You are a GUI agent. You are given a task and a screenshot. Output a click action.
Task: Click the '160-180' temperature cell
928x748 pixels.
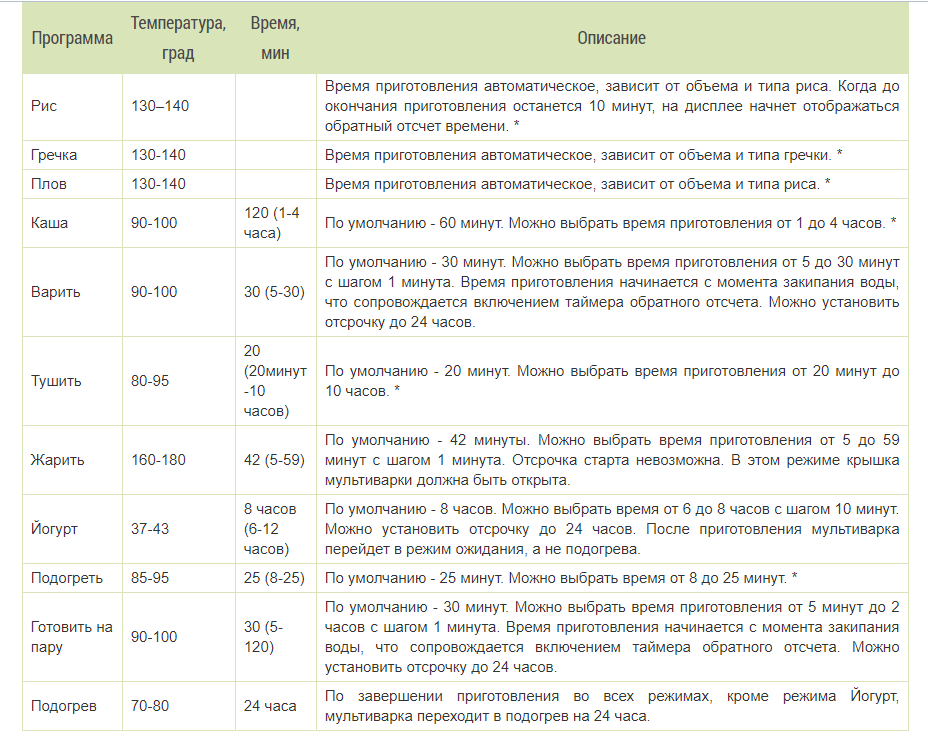click(179, 460)
